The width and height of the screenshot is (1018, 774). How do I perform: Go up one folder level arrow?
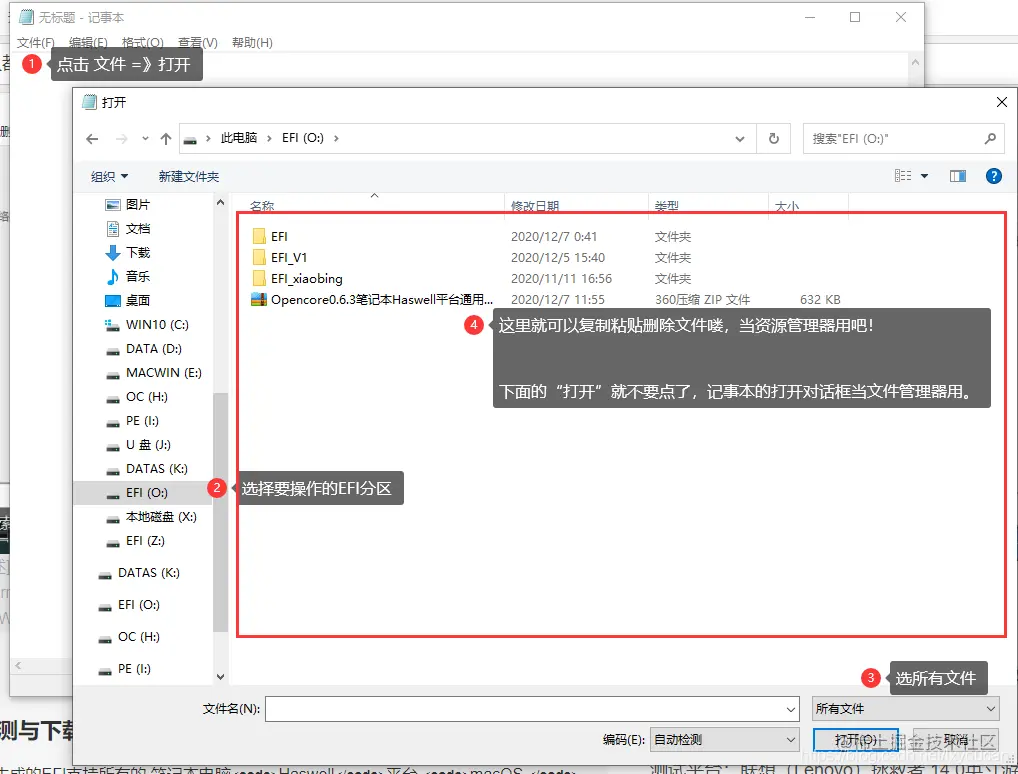(166, 138)
